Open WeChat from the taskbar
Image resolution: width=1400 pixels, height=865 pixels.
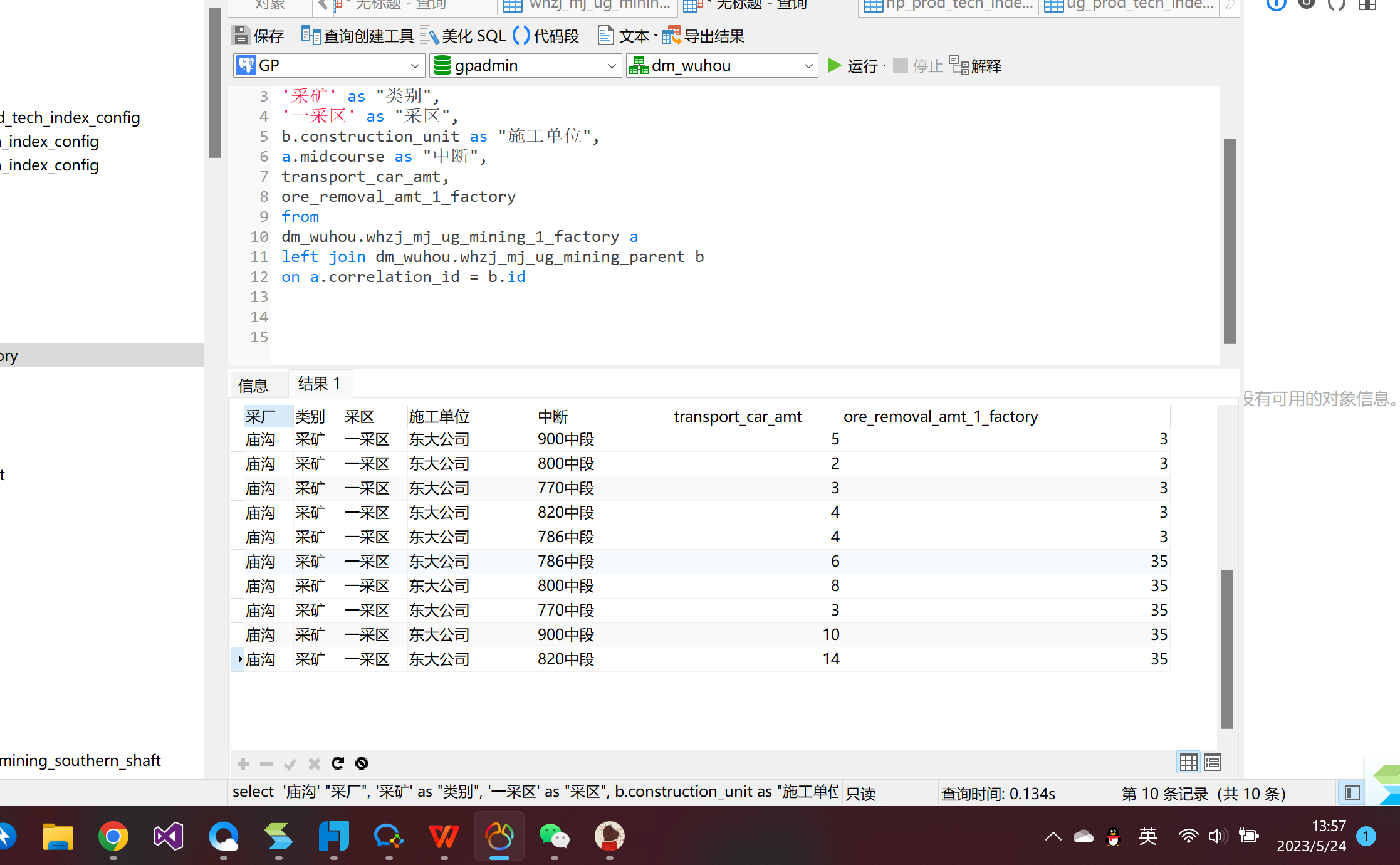pyautogui.click(x=554, y=836)
